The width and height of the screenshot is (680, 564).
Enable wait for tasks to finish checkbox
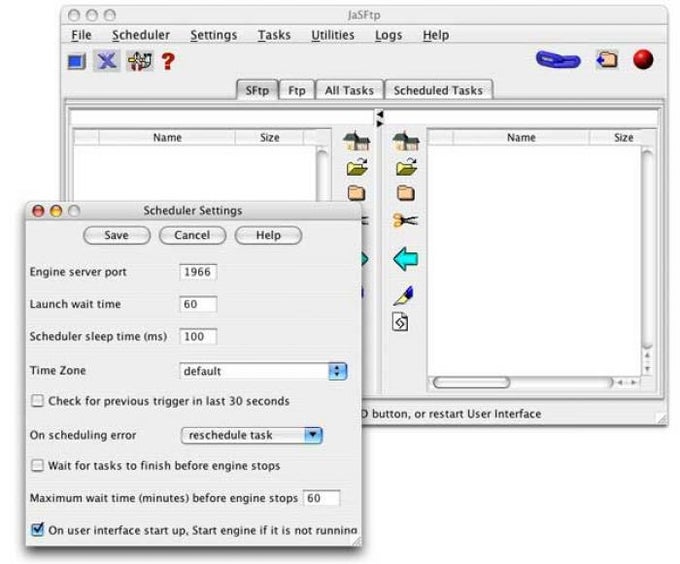click(x=37, y=466)
